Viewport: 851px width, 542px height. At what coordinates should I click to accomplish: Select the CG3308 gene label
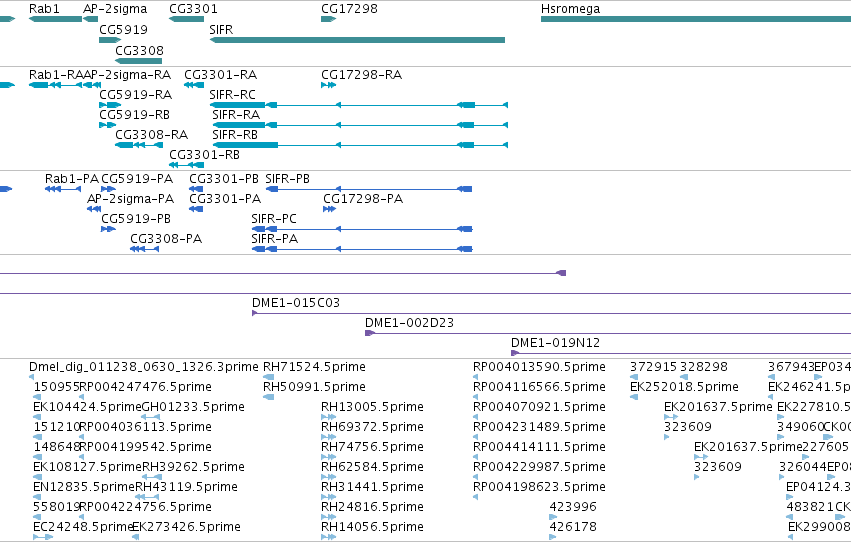pos(139,50)
